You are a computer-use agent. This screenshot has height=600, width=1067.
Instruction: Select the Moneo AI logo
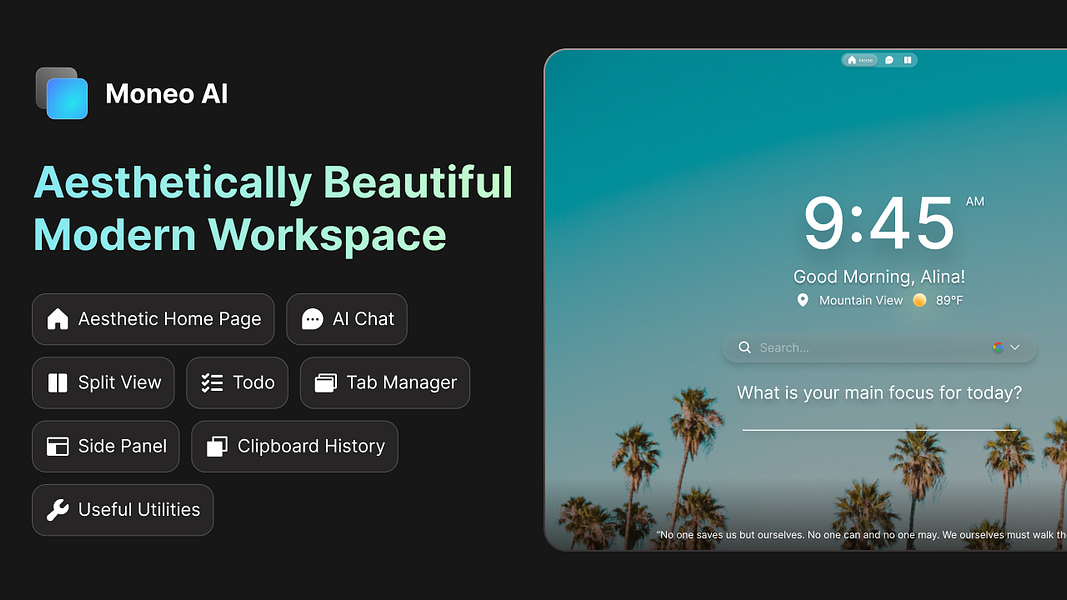[x=62, y=94]
